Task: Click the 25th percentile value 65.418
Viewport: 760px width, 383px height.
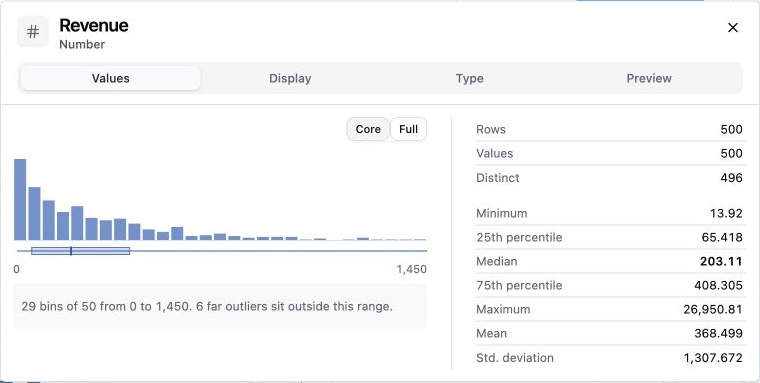Action: pos(722,237)
